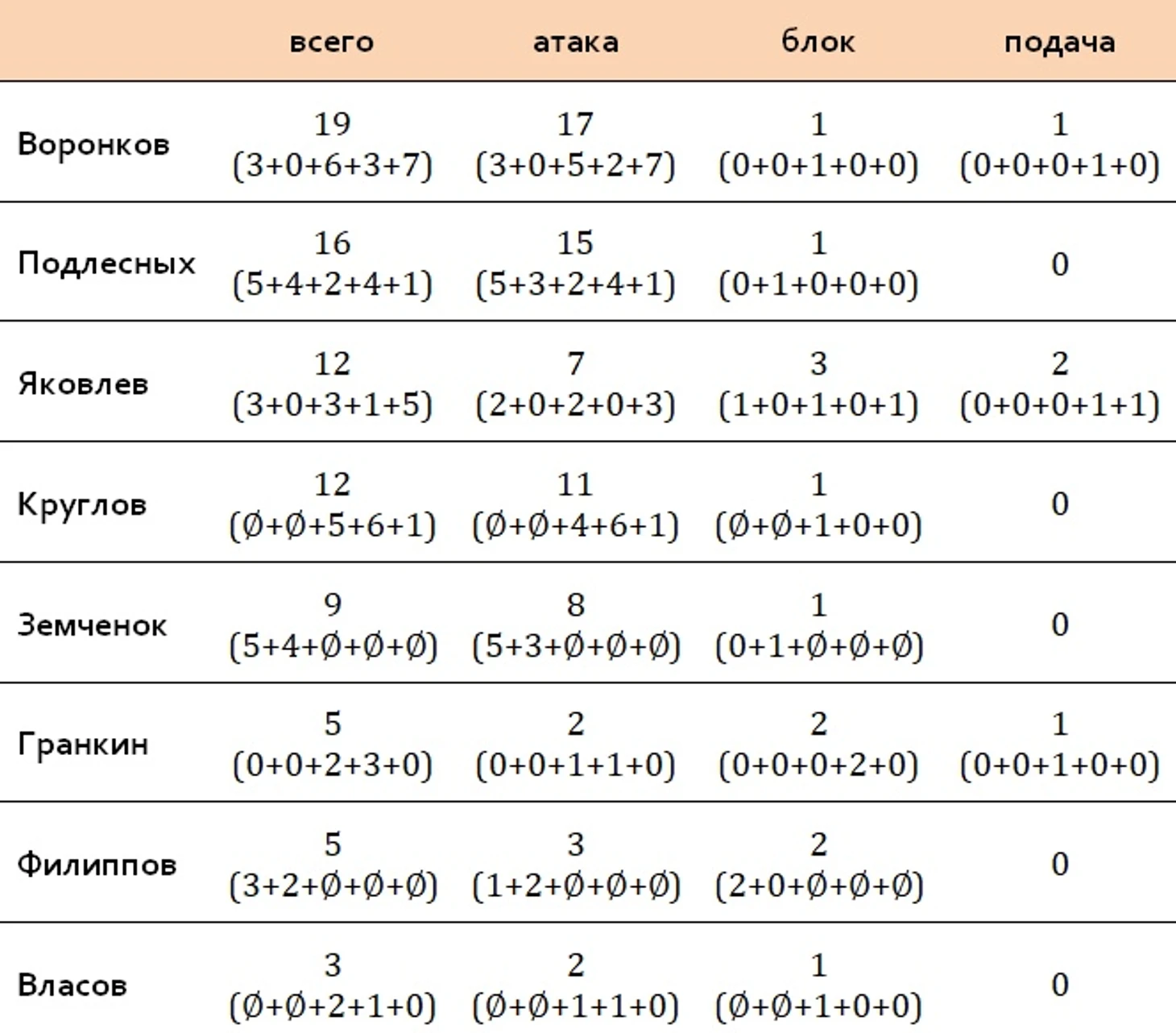Select the player name Гранкин
Image resolution: width=1176 pixels, height=1033 pixels.
pyautogui.click(x=83, y=744)
